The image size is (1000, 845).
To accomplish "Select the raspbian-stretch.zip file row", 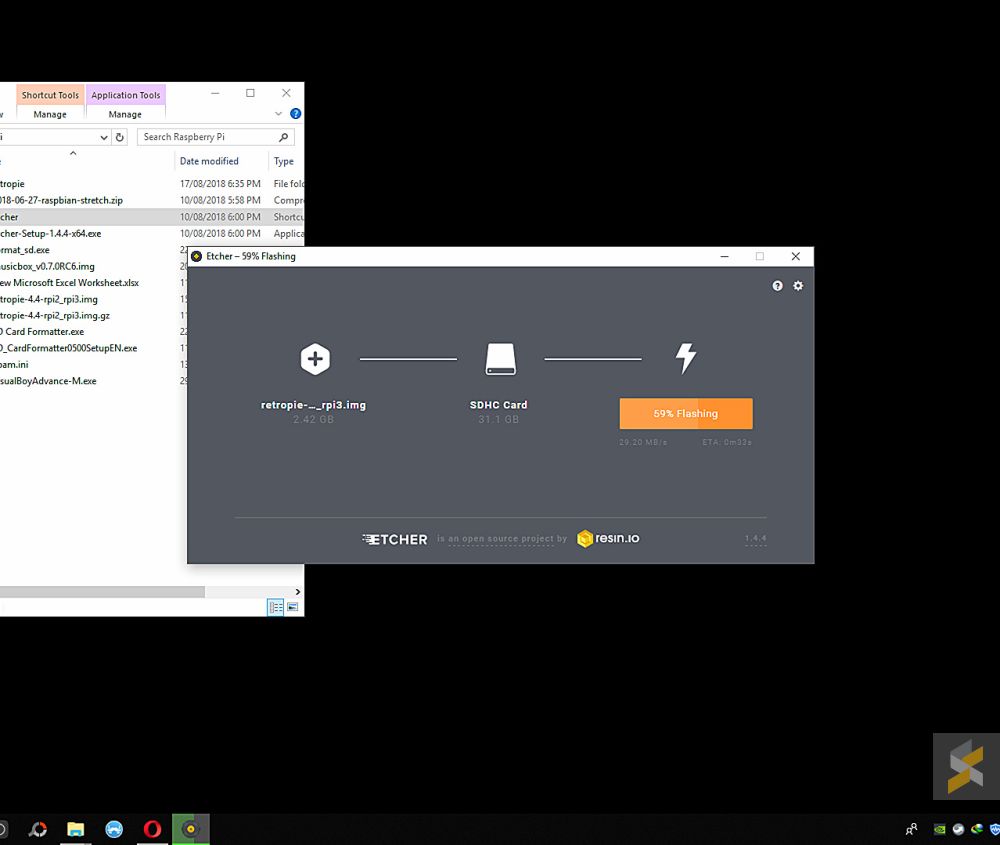I will [x=152, y=200].
